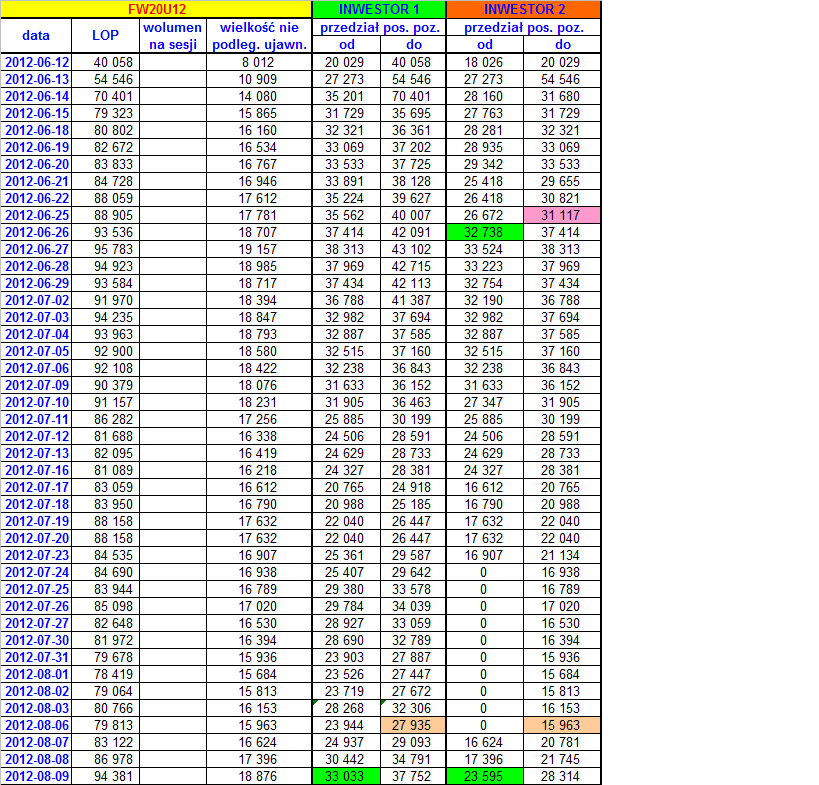Image resolution: width=819 pixels, height=785 pixels.
Task: Select the date cell 2012-06-25
Action: [37, 215]
